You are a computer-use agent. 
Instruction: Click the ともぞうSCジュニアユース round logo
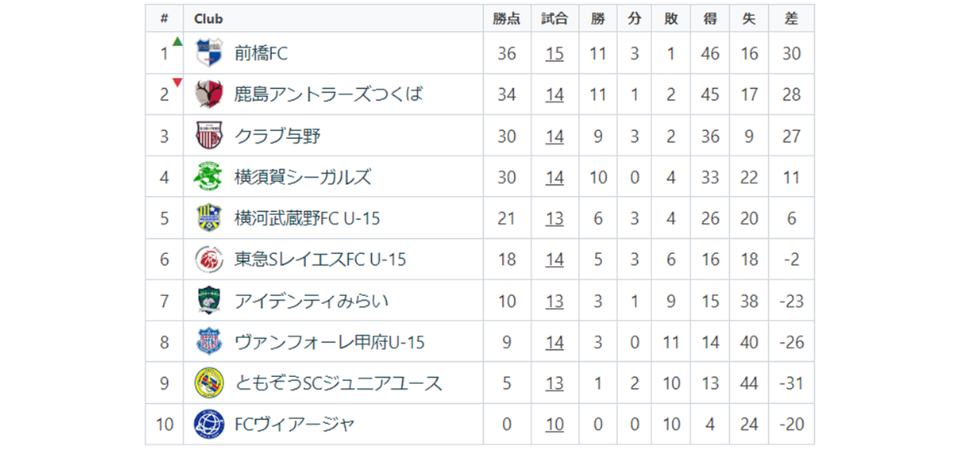coord(208,383)
